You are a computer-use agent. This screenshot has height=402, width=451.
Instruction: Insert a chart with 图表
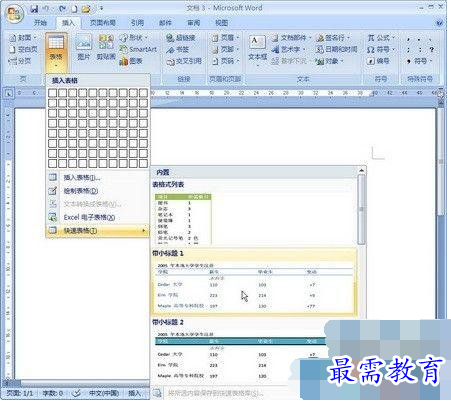click(x=131, y=61)
